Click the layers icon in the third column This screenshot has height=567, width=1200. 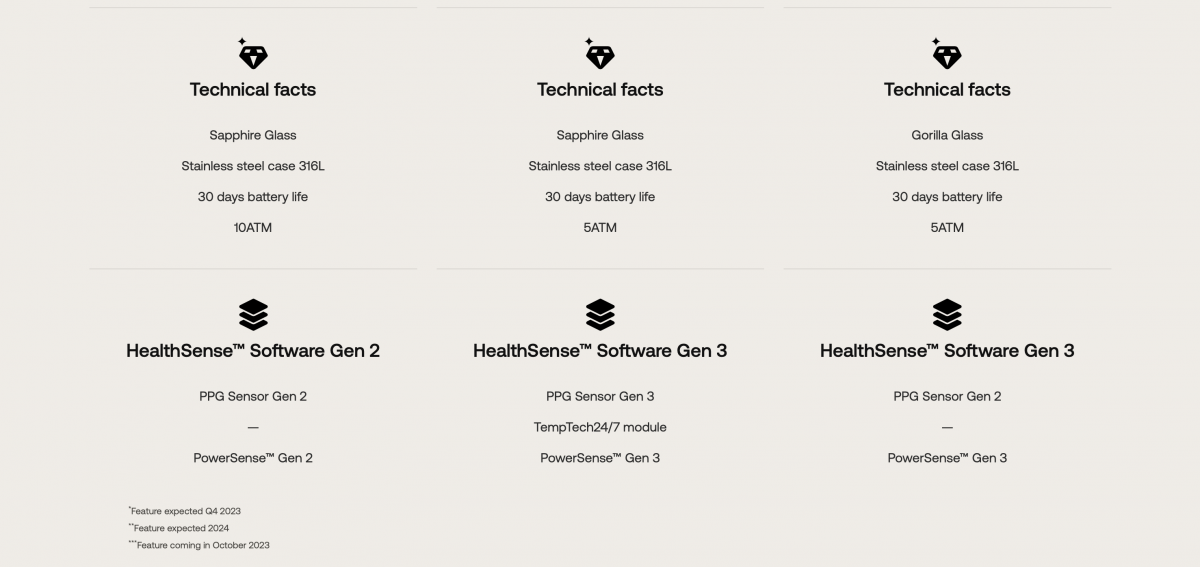click(x=947, y=315)
